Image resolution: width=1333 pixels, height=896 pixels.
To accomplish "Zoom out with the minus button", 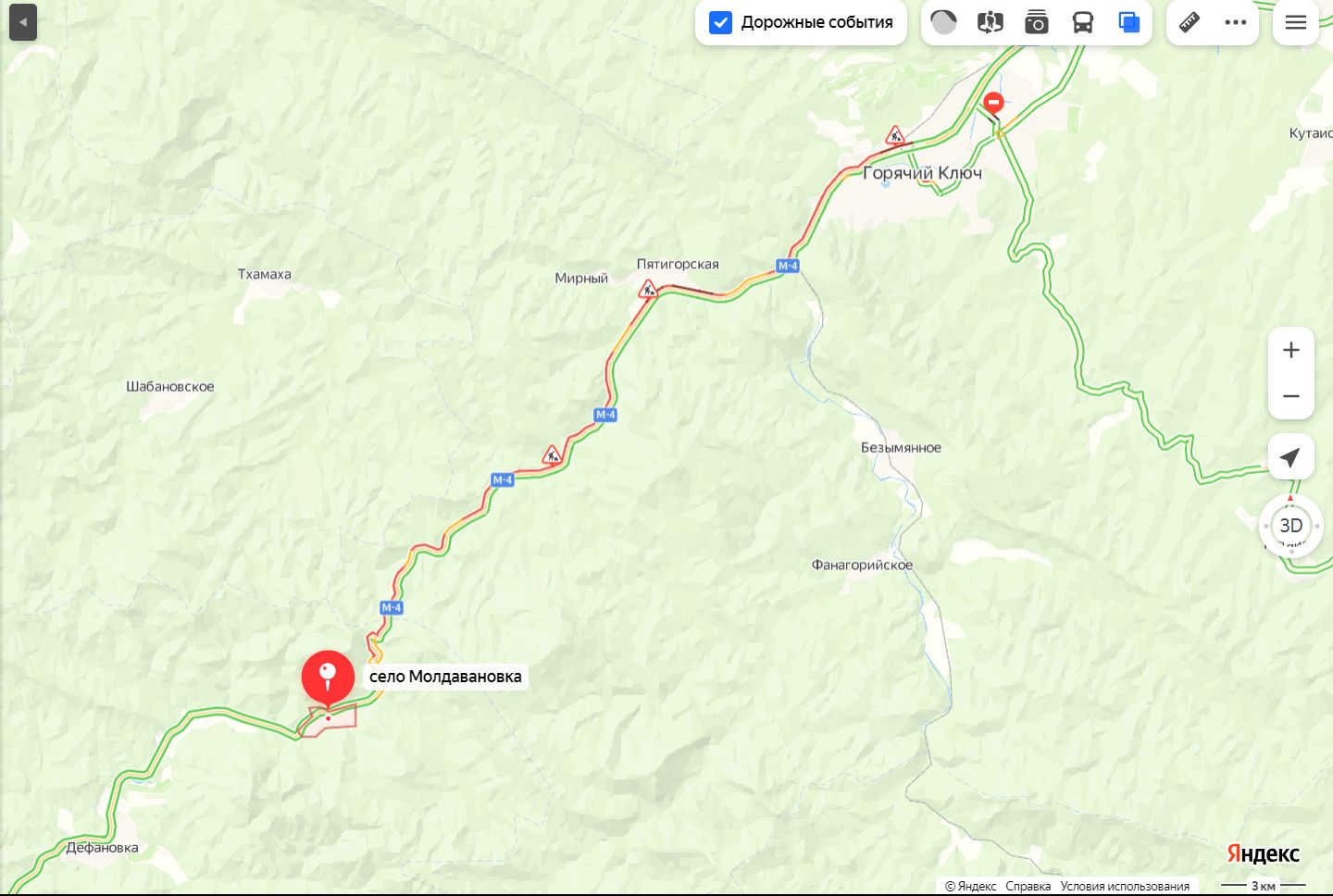I will (1291, 396).
